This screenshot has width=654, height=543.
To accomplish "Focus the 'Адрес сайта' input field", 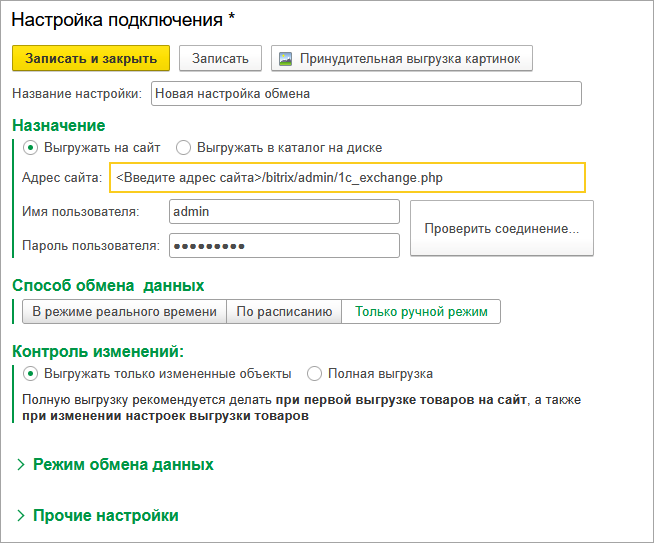I will [347, 177].
